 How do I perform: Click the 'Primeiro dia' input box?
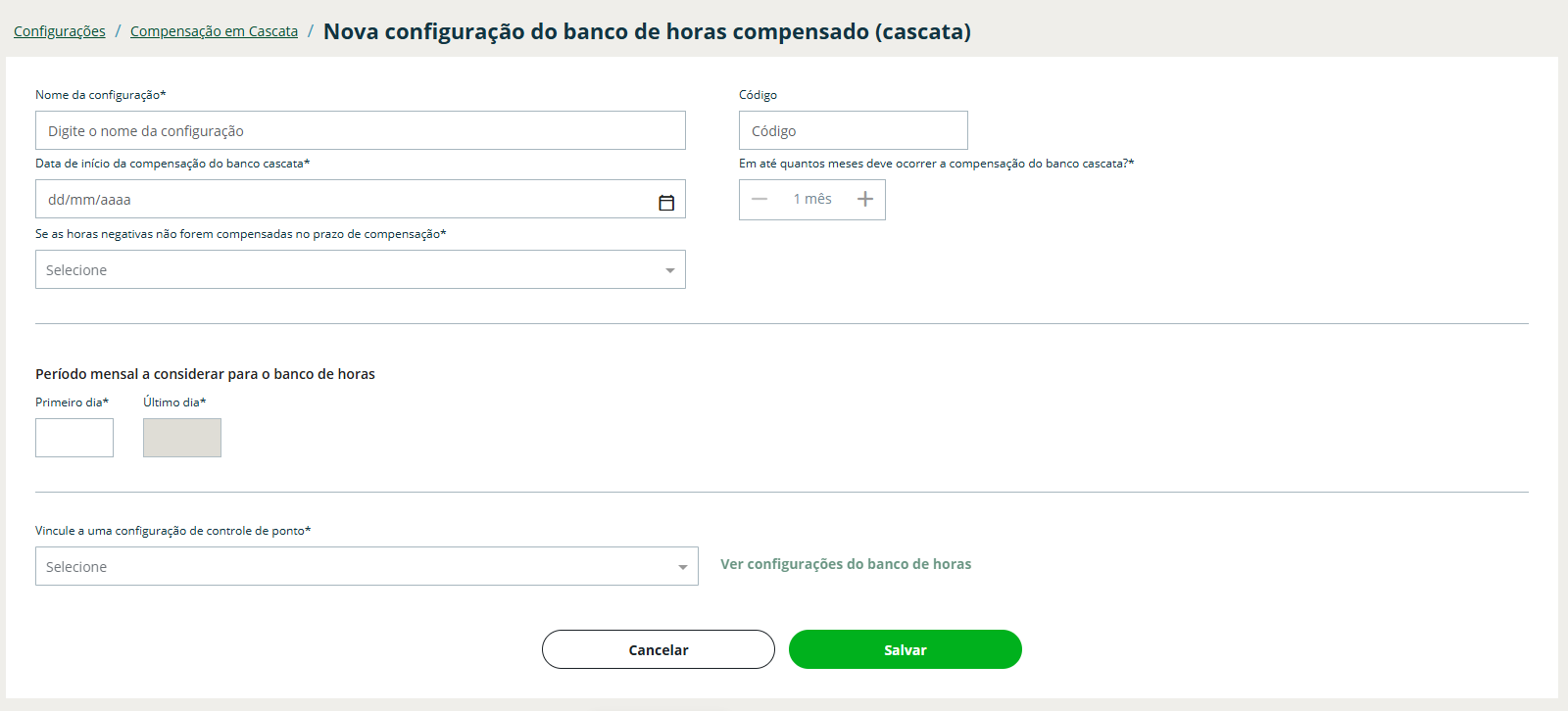pyautogui.click(x=74, y=438)
